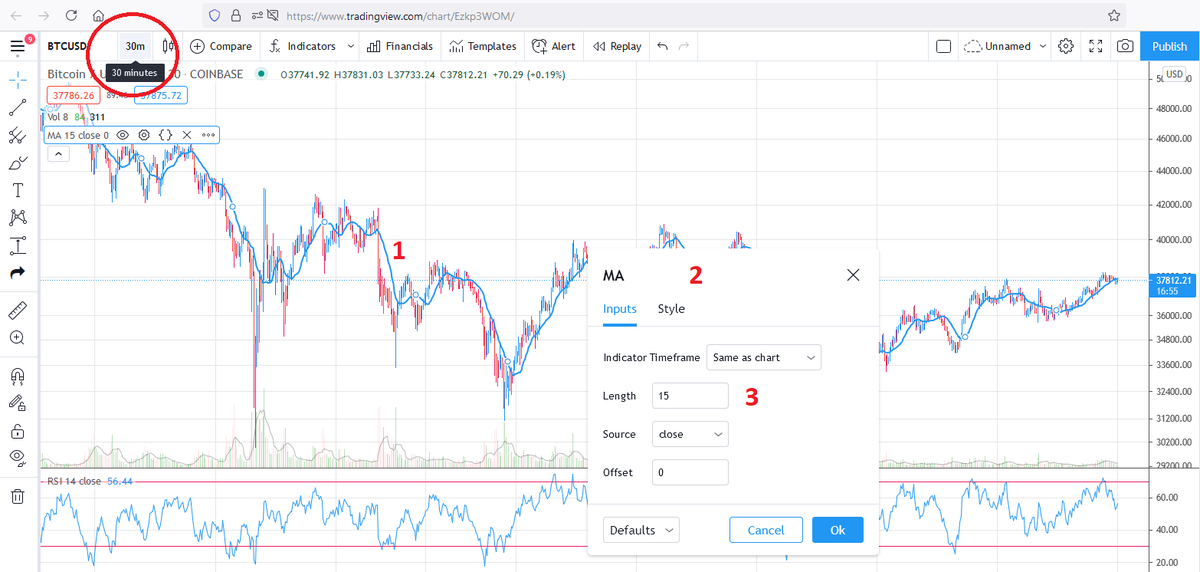Click the trash remove drawings icon
The width and height of the screenshot is (1200, 572).
pyautogui.click(x=17, y=496)
